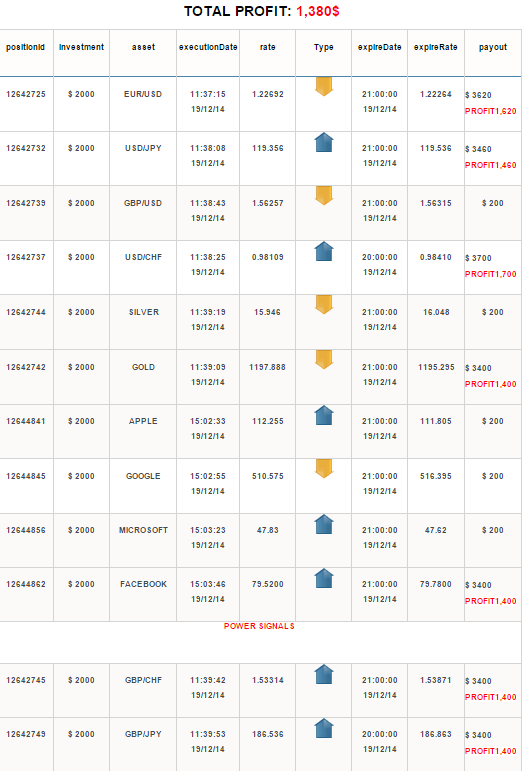Click the yellow down arrow for SILVER

pyautogui.click(x=324, y=305)
